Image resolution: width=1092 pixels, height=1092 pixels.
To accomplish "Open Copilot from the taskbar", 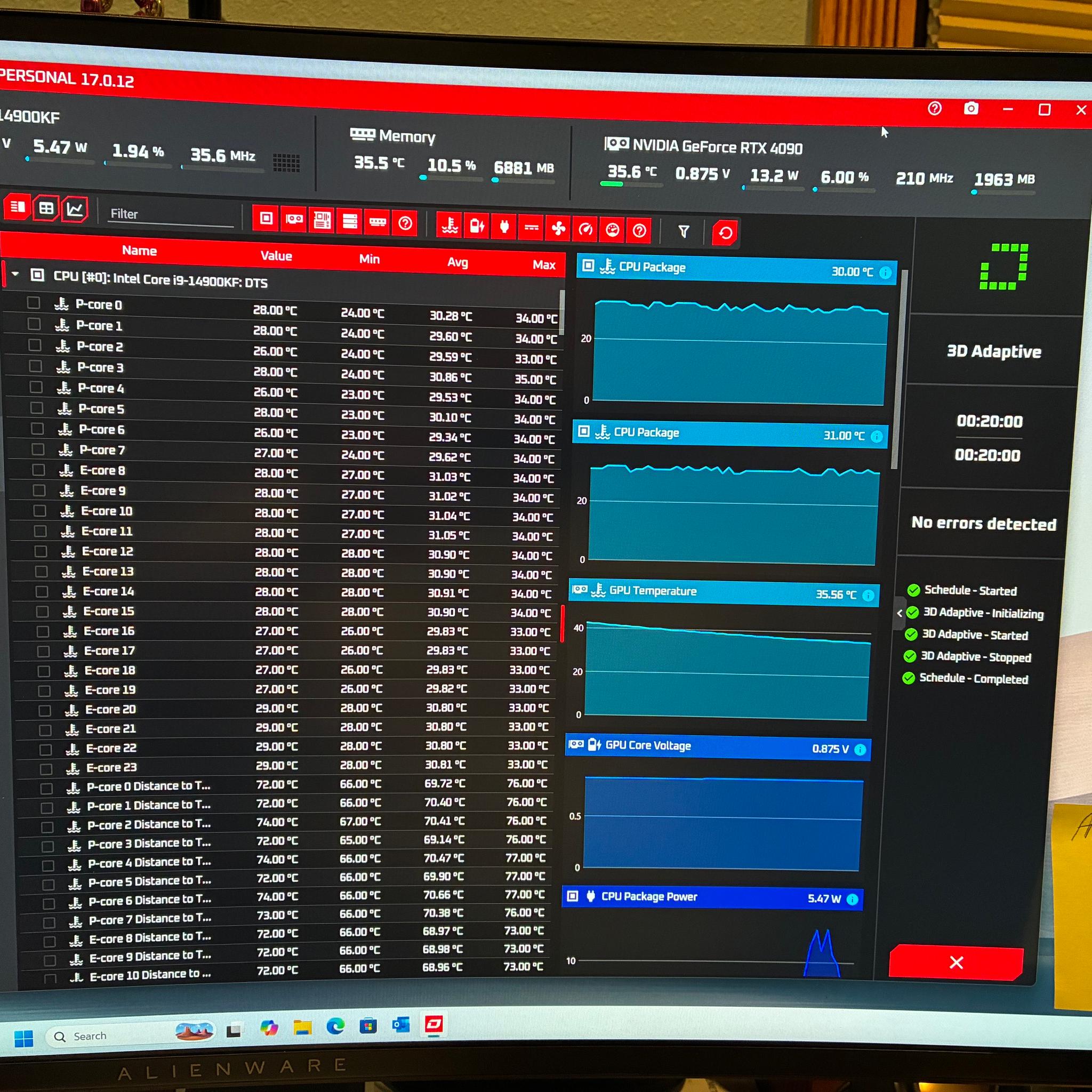I will tap(269, 1028).
